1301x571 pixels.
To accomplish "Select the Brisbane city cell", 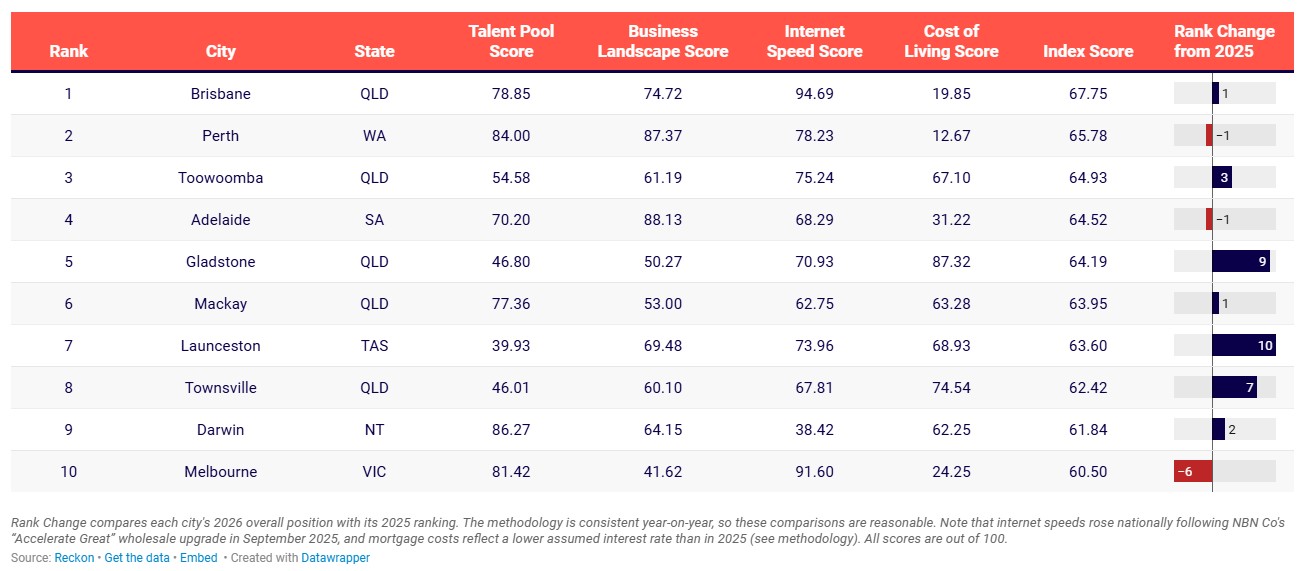I will (220, 94).
